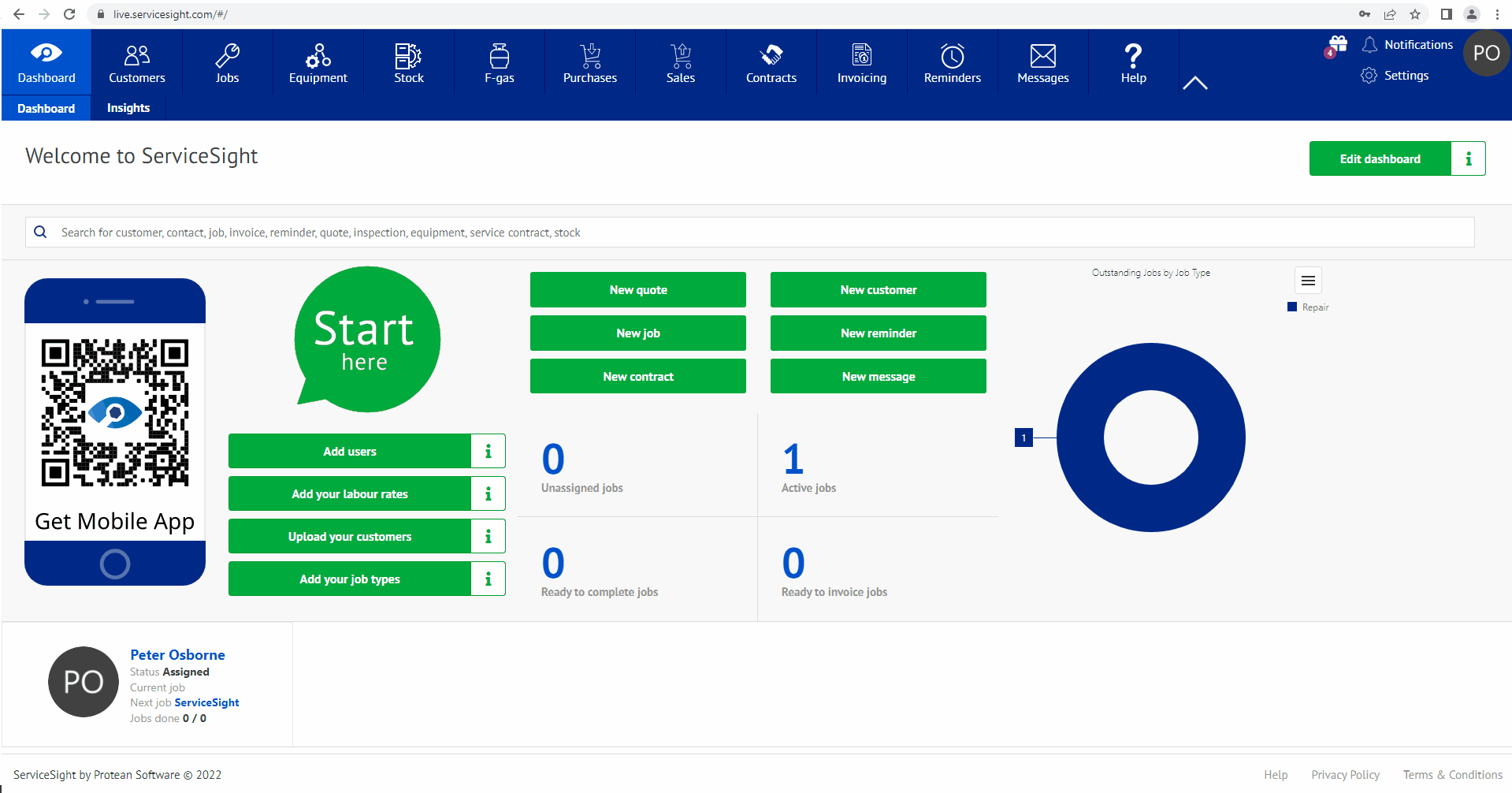Show info for Add users
The height and width of the screenshot is (793, 1512).
489,451
